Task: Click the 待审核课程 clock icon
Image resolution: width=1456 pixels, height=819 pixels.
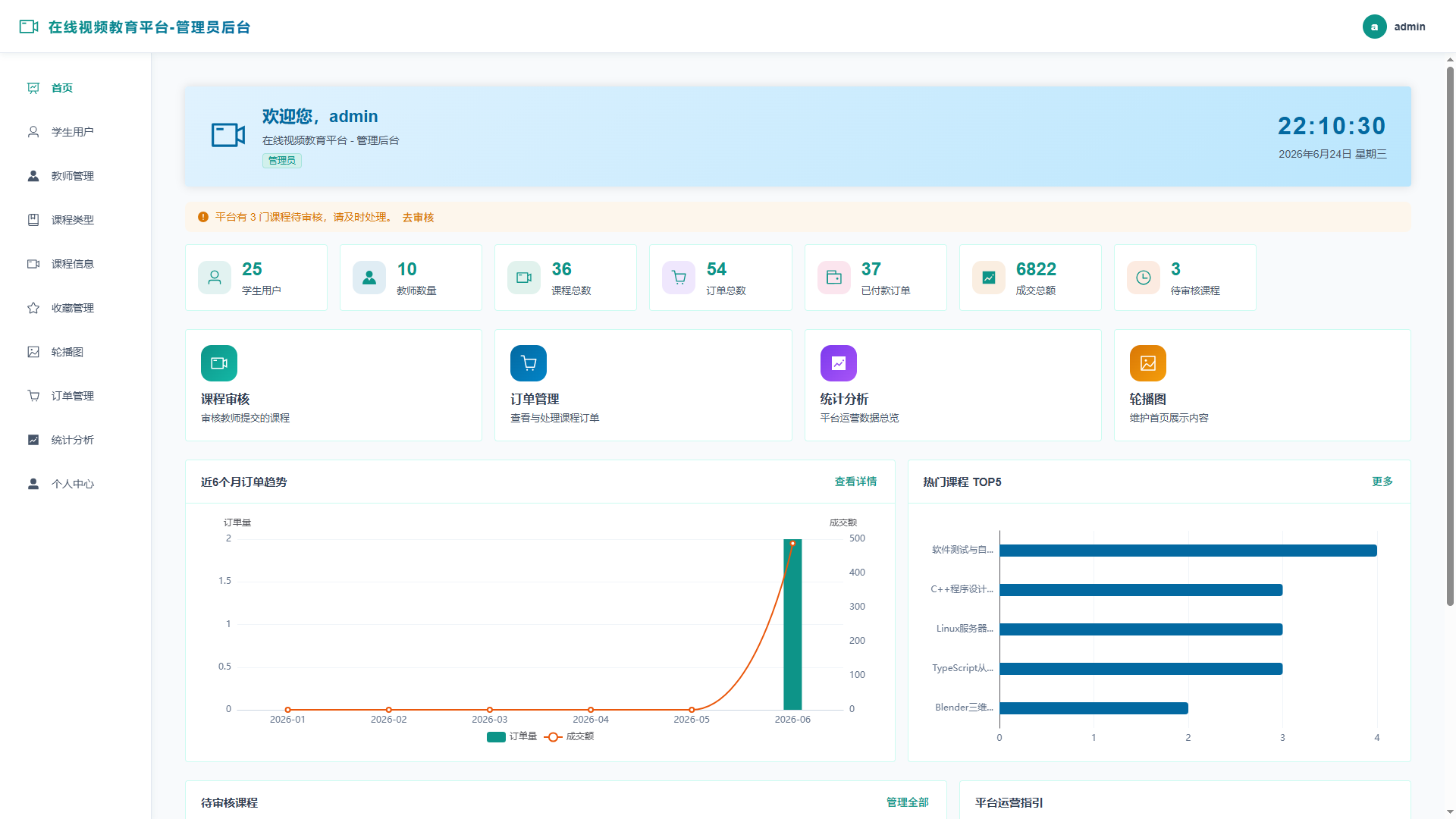Action: (1144, 278)
